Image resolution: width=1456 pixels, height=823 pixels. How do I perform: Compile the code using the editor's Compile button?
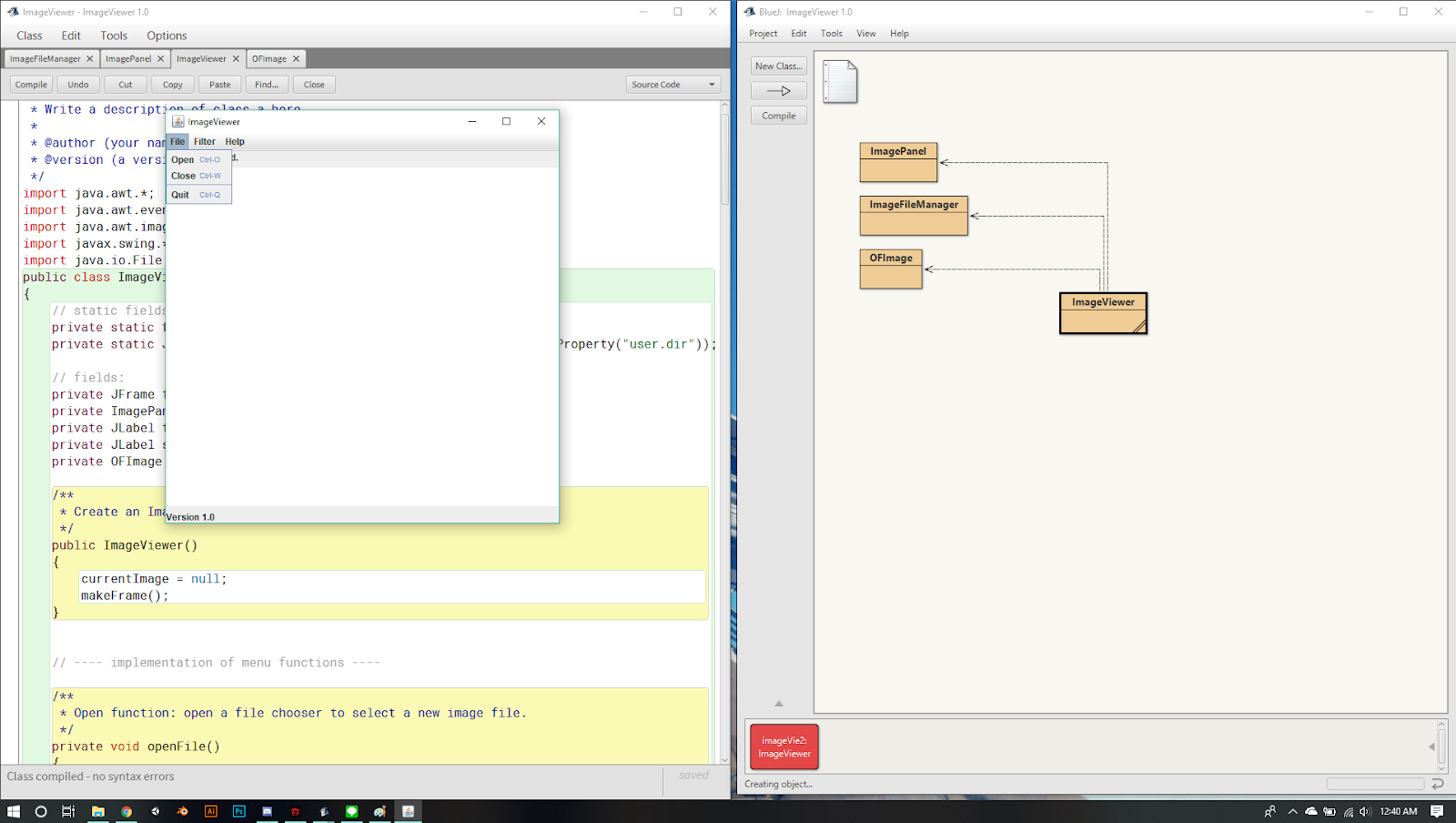click(30, 84)
